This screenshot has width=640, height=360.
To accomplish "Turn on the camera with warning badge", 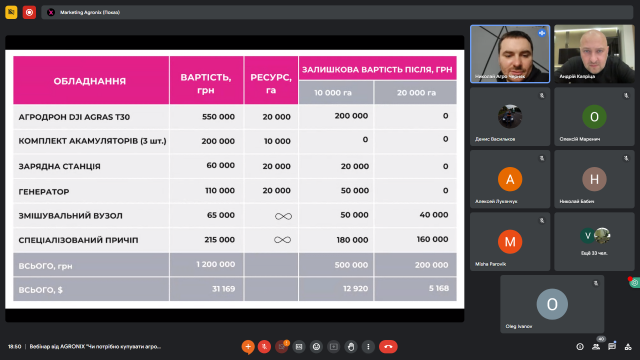I will pyautogui.click(x=282, y=347).
